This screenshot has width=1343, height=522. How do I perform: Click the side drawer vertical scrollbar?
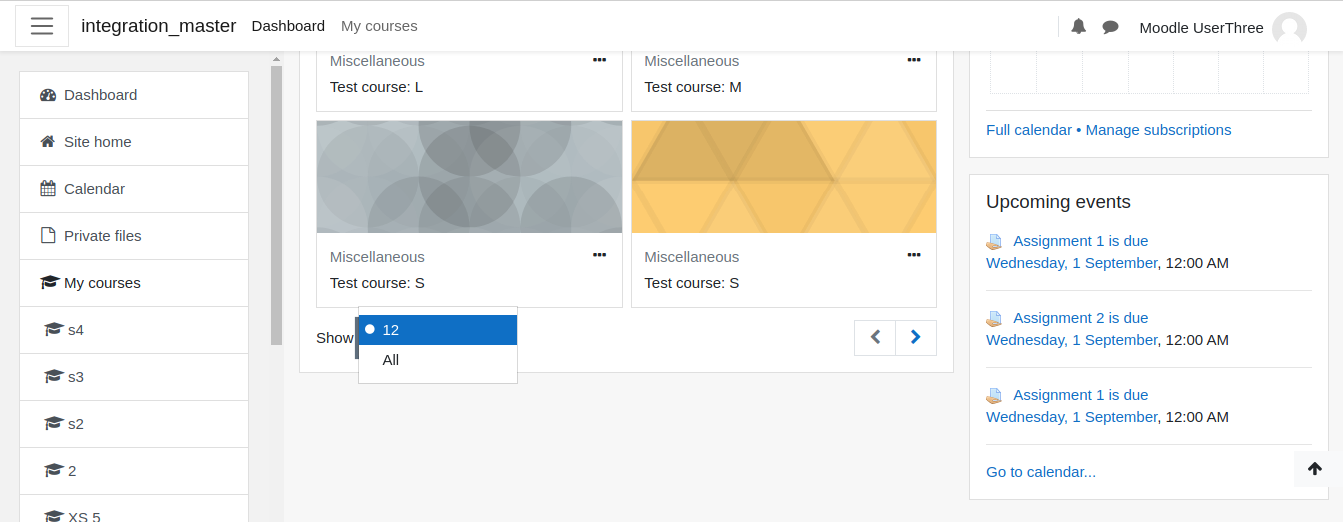coord(277,205)
